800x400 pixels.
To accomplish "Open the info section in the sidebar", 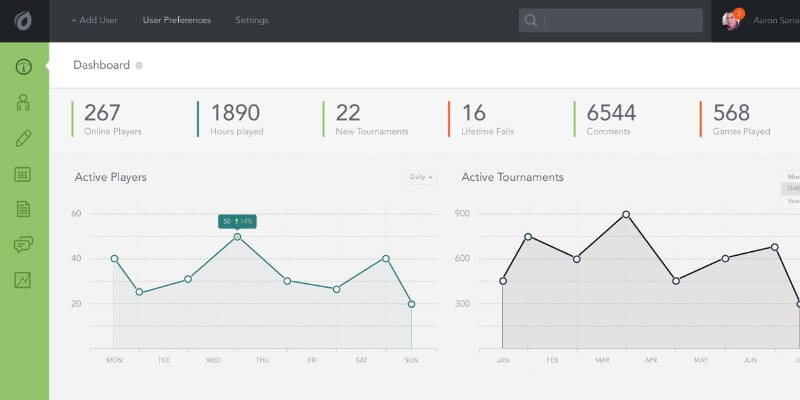I will pyautogui.click(x=24, y=67).
